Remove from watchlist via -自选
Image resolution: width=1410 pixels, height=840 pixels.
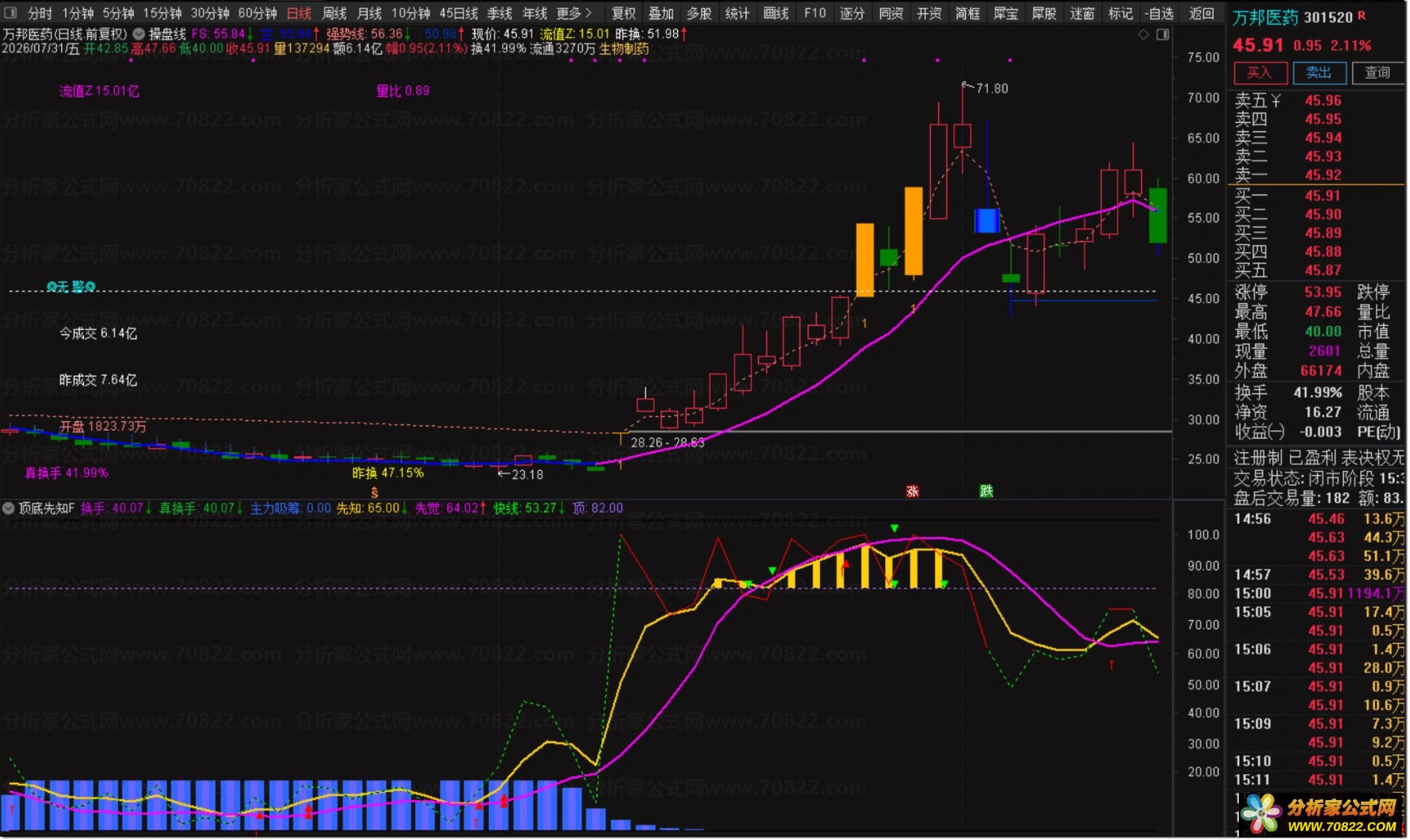(1159, 13)
